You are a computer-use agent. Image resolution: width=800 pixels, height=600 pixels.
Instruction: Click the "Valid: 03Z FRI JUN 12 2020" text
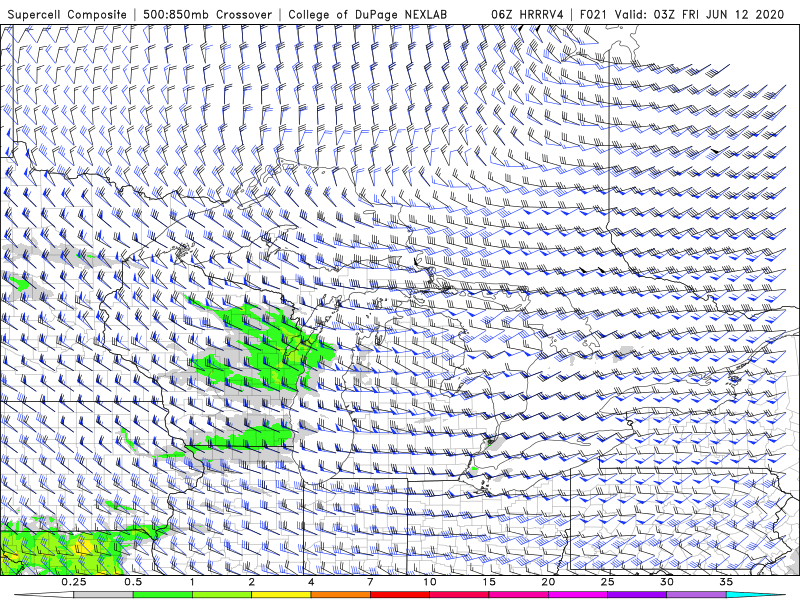tap(699, 14)
